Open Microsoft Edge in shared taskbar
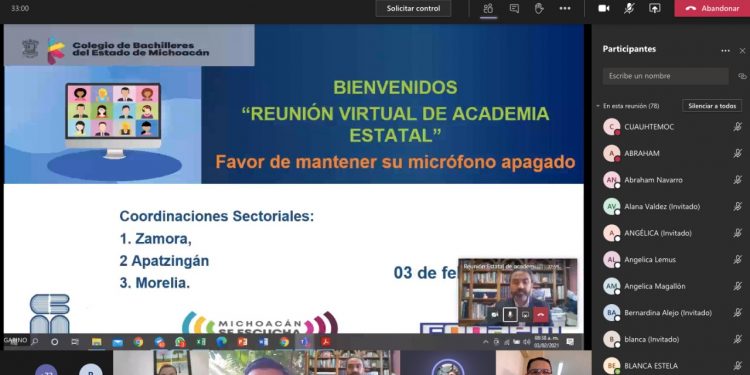Viewport: 750px width, 375px height. pos(221,342)
